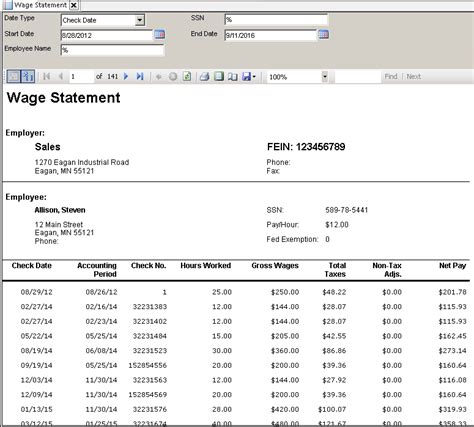Go to next report page
The image size is (474, 427).
point(126,77)
